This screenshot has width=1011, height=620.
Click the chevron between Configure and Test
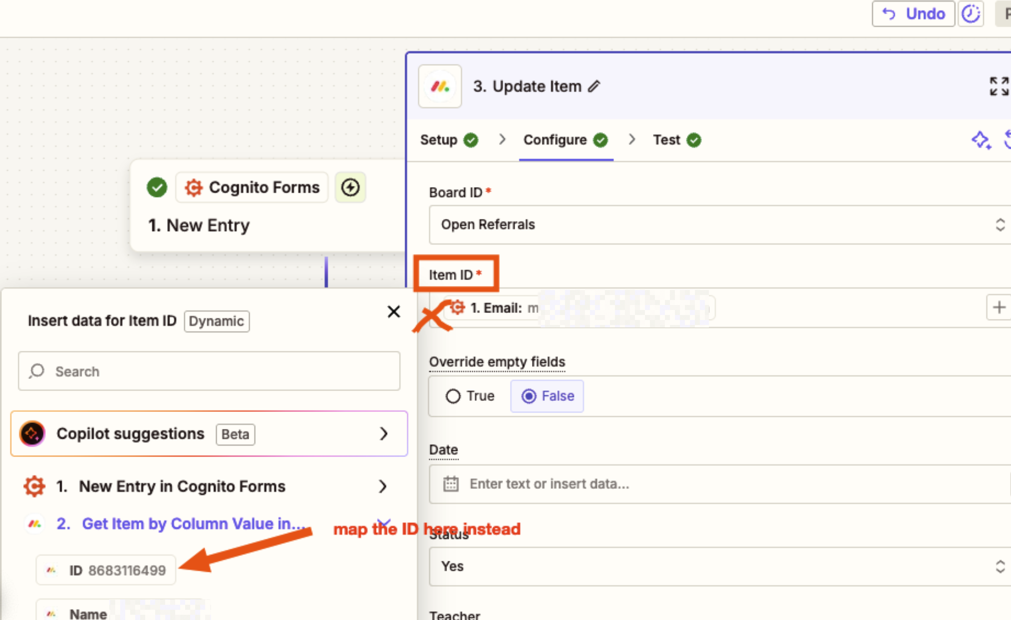632,140
